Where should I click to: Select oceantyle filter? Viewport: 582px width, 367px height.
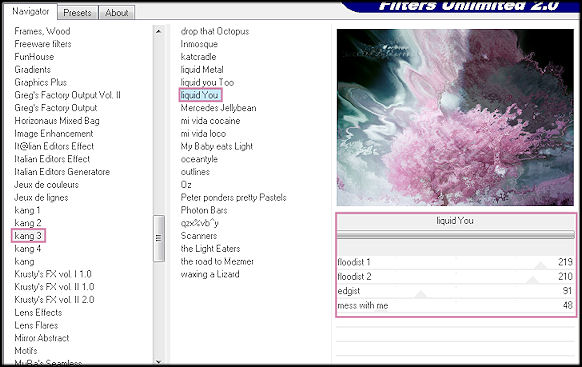pyautogui.click(x=199, y=159)
